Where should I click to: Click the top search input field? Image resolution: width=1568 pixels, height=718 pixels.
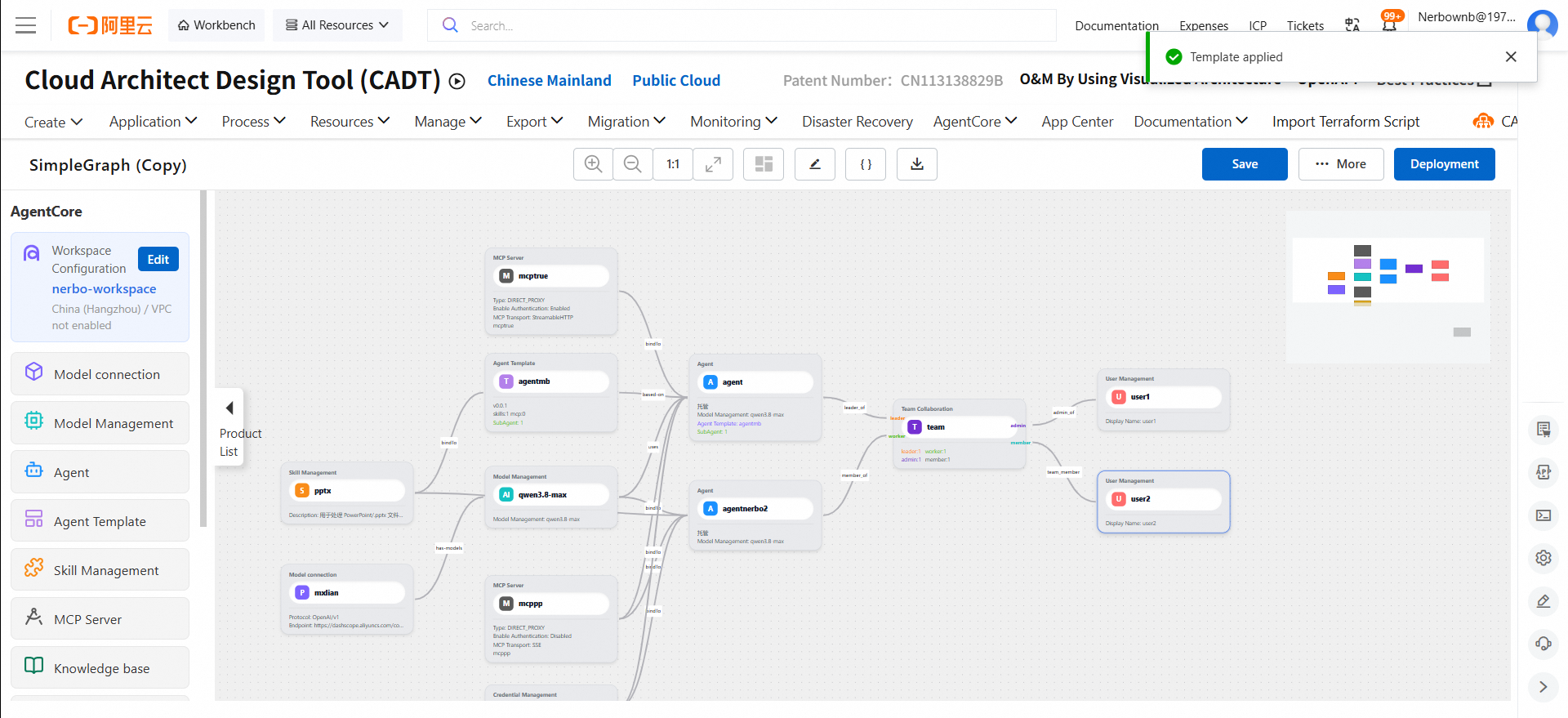tap(742, 25)
